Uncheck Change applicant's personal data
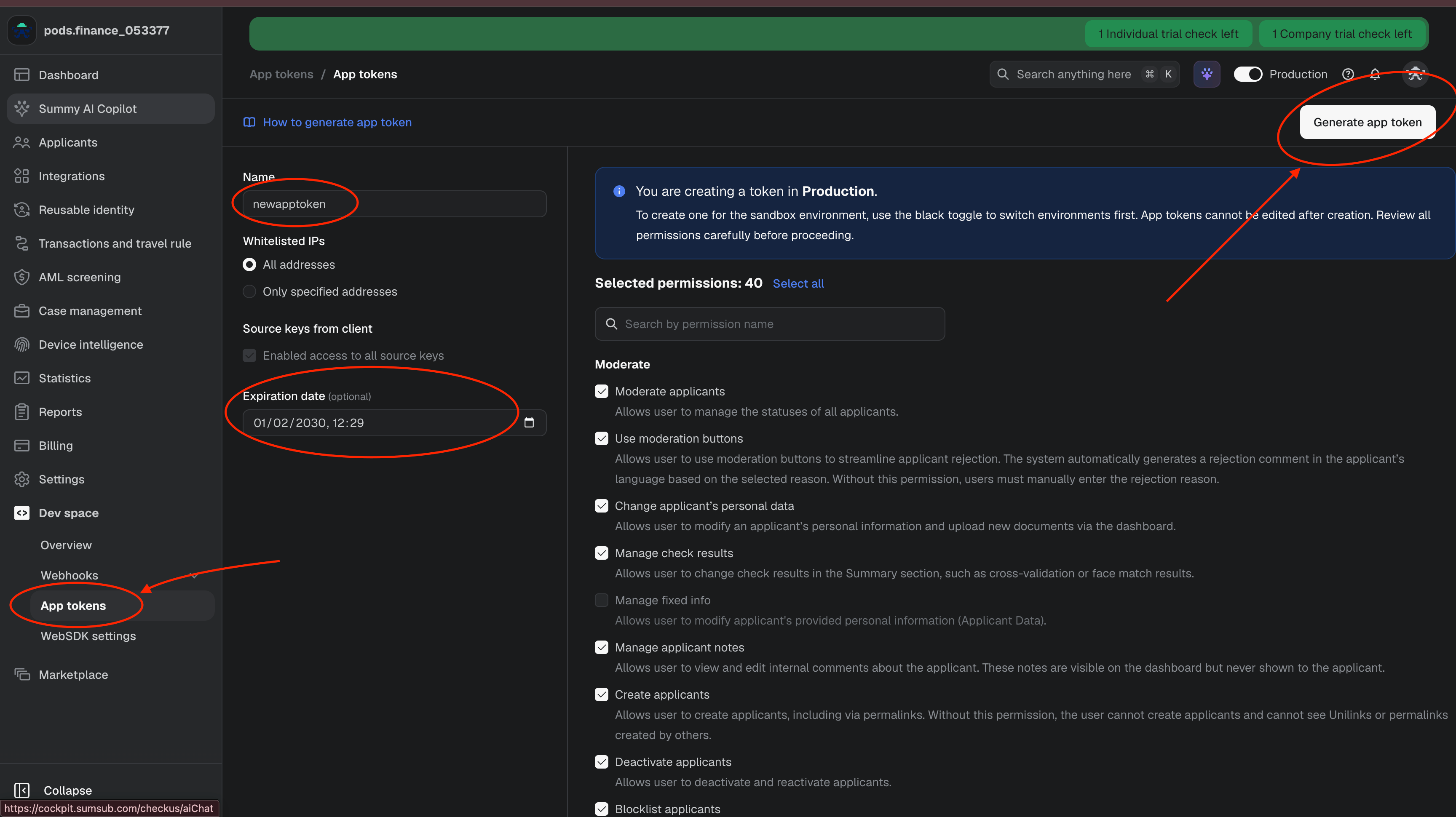 tap(601, 506)
